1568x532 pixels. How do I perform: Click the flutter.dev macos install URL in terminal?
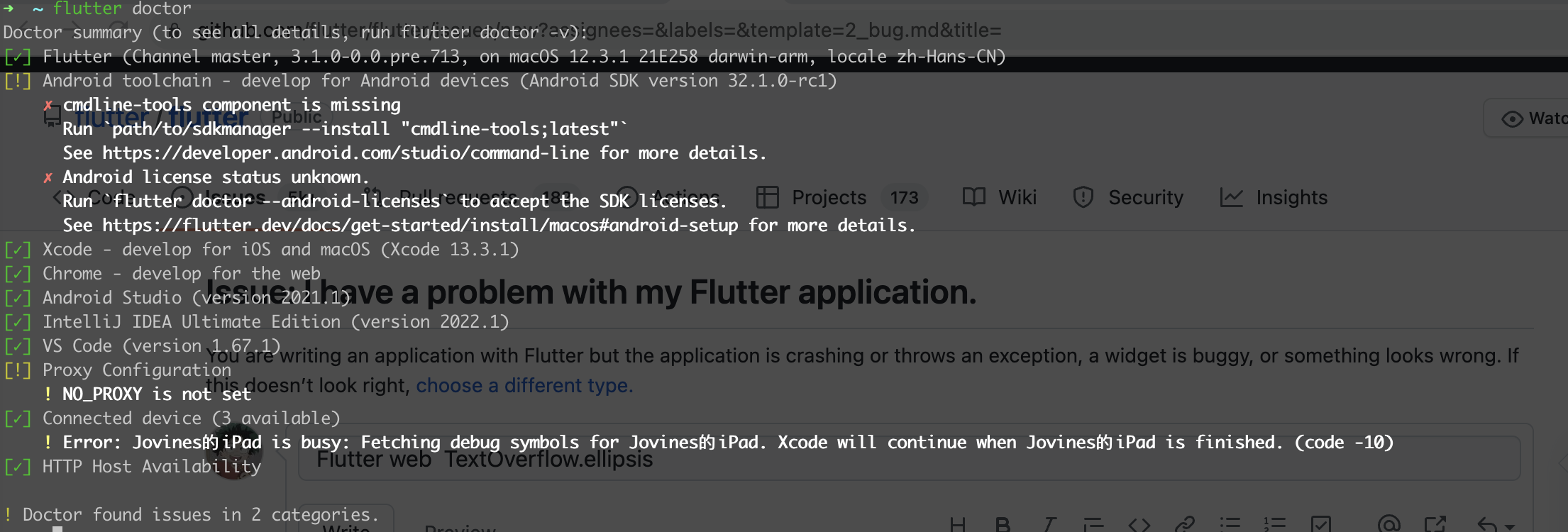pos(420,225)
